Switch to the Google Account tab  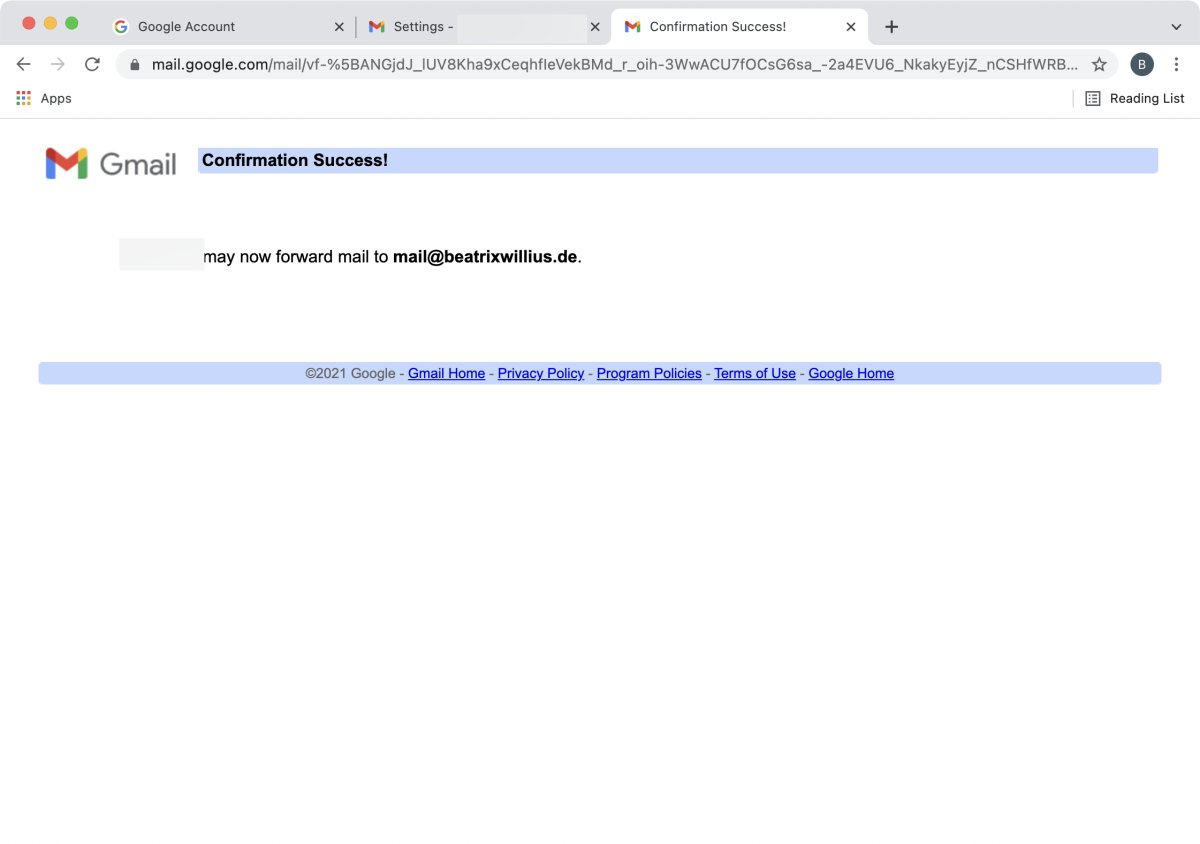186,27
